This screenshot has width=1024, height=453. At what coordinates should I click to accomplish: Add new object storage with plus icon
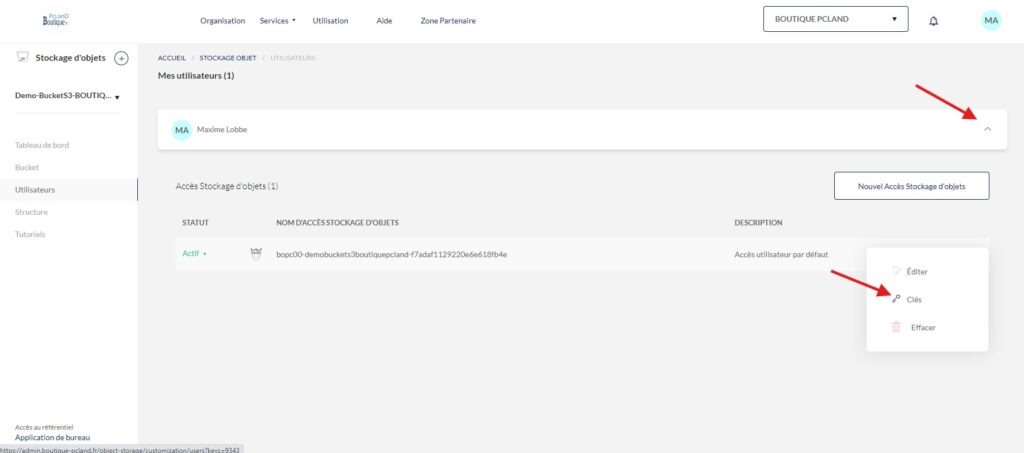pyautogui.click(x=121, y=58)
